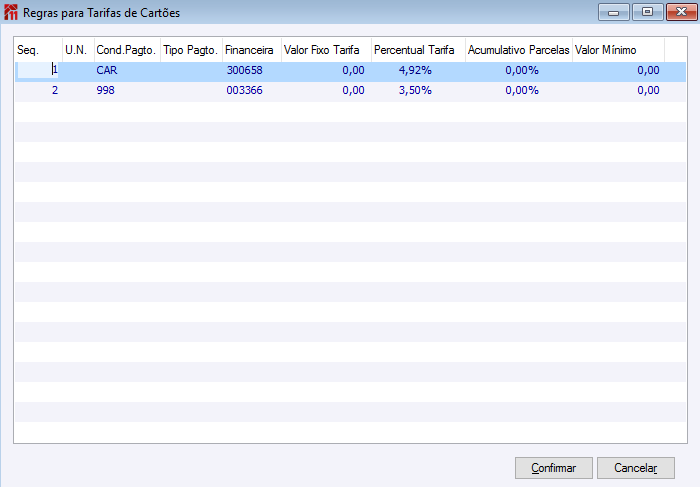Click the application icon in the title bar

(x=11, y=12)
